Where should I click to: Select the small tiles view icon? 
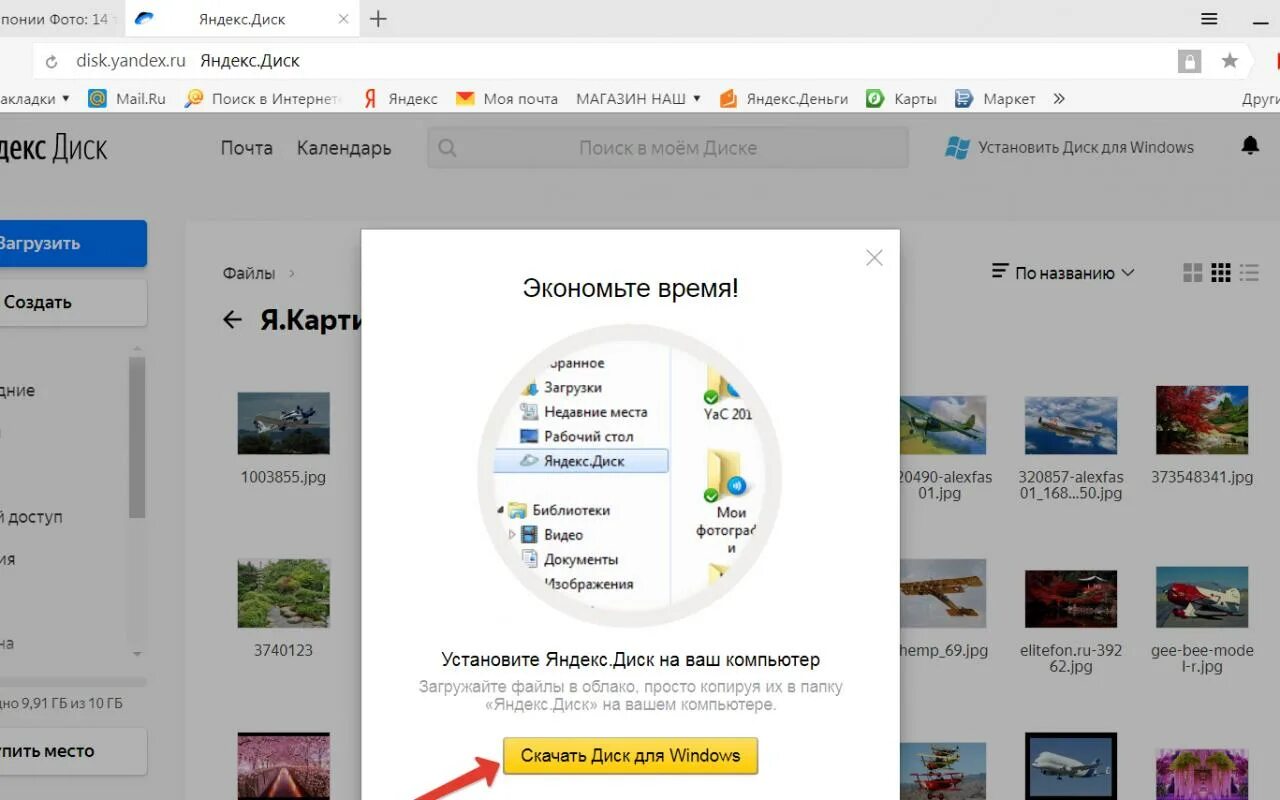pos(1220,272)
